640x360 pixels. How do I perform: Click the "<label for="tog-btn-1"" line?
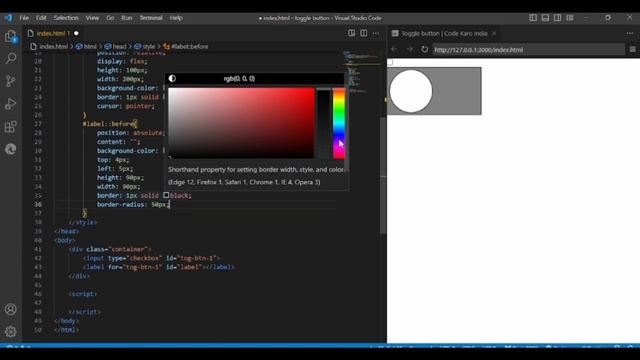point(159,267)
